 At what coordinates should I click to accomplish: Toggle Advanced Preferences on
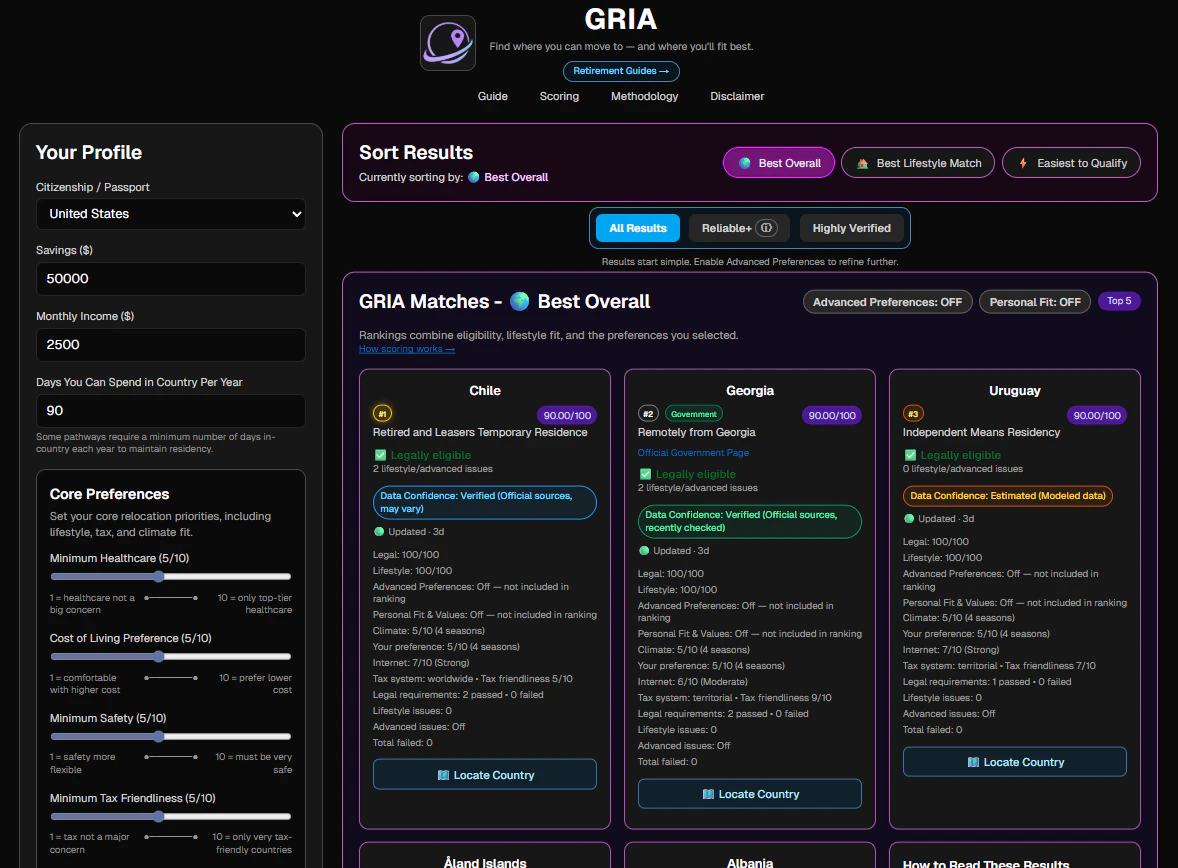[x=887, y=301]
